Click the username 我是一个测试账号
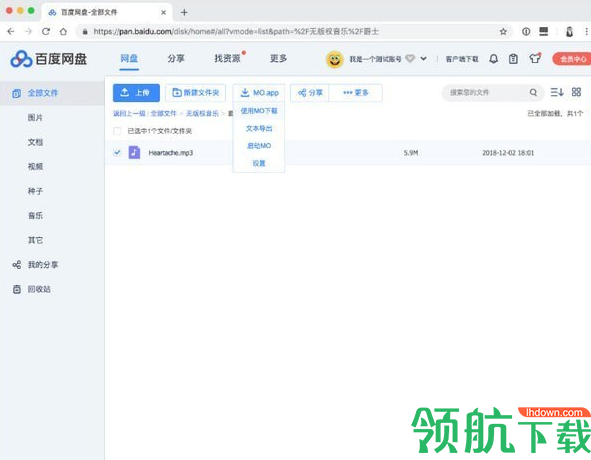591x460 pixels. [x=375, y=59]
